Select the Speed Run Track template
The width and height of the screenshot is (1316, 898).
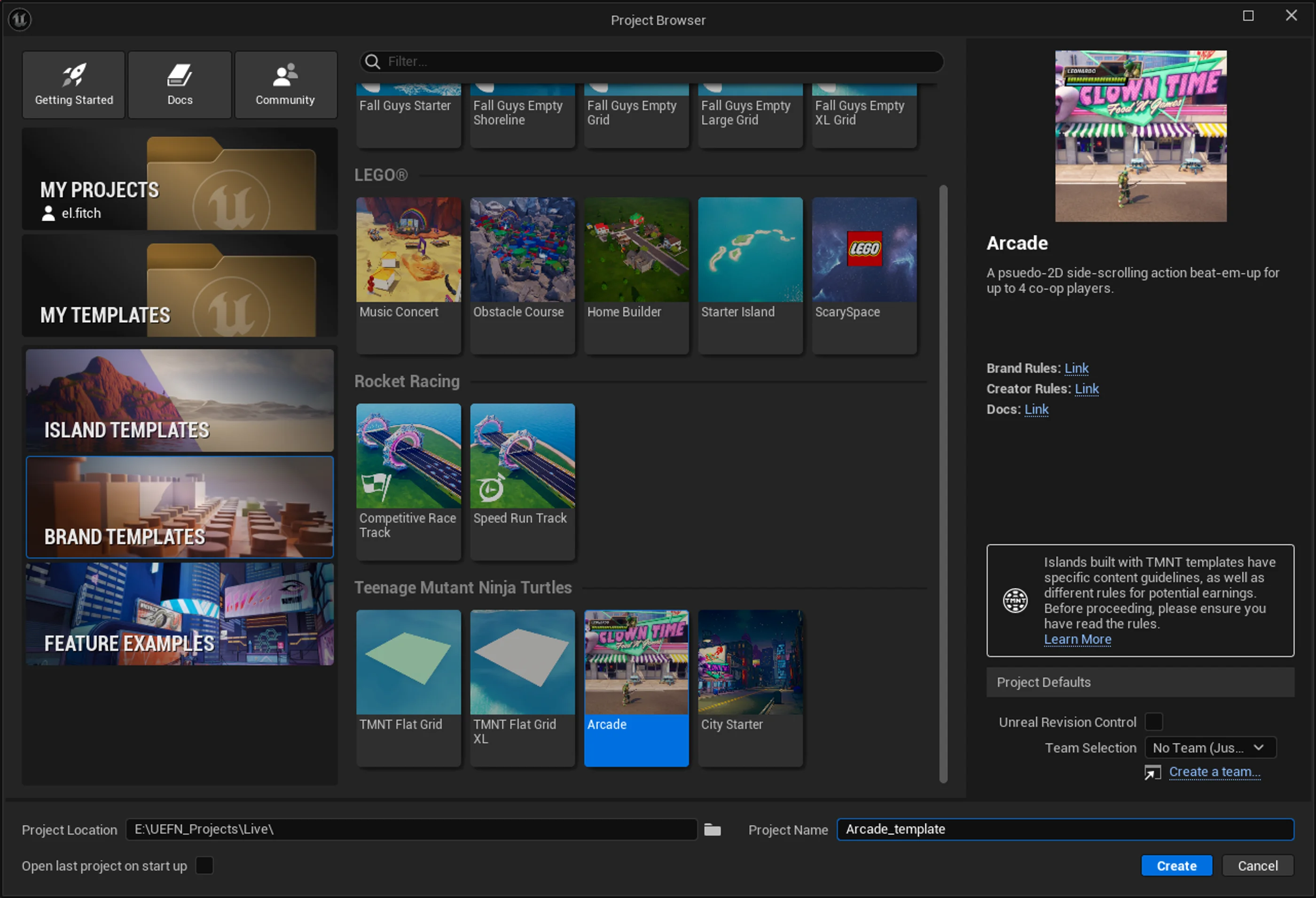(x=522, y=481)
